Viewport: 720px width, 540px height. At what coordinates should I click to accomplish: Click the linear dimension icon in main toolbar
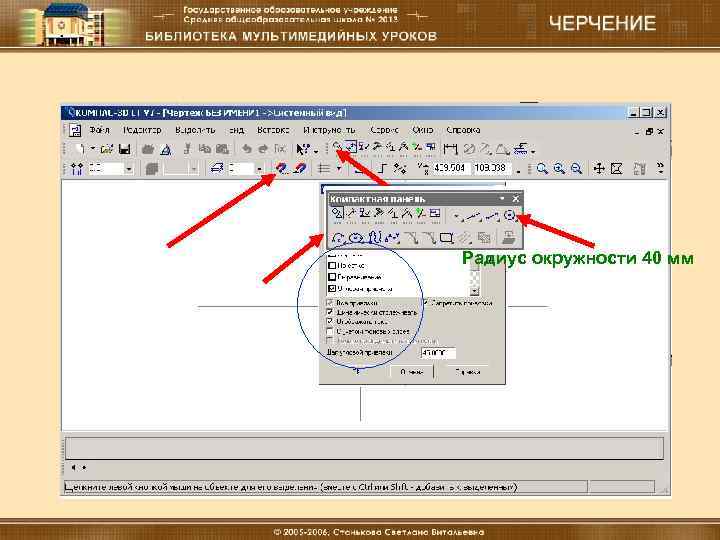click(x=450, y=149)
